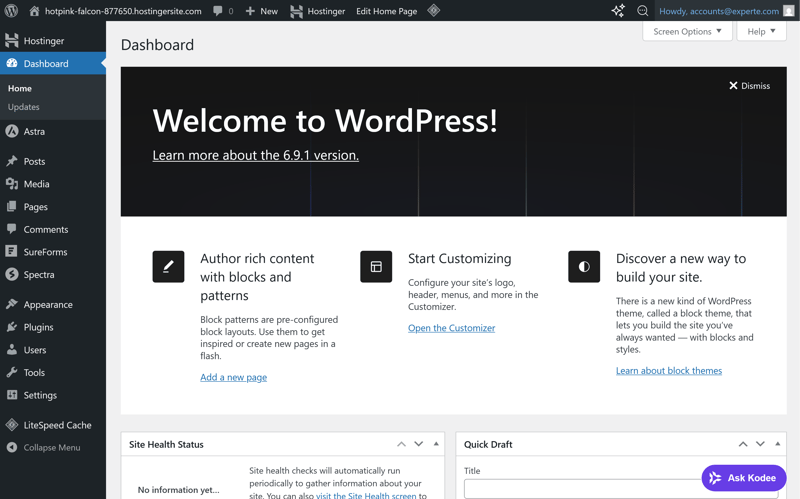Open the Plugins menu in the sidebar
Image resolution: width=800 pixels, height=499 pixels.
point(38,327)
